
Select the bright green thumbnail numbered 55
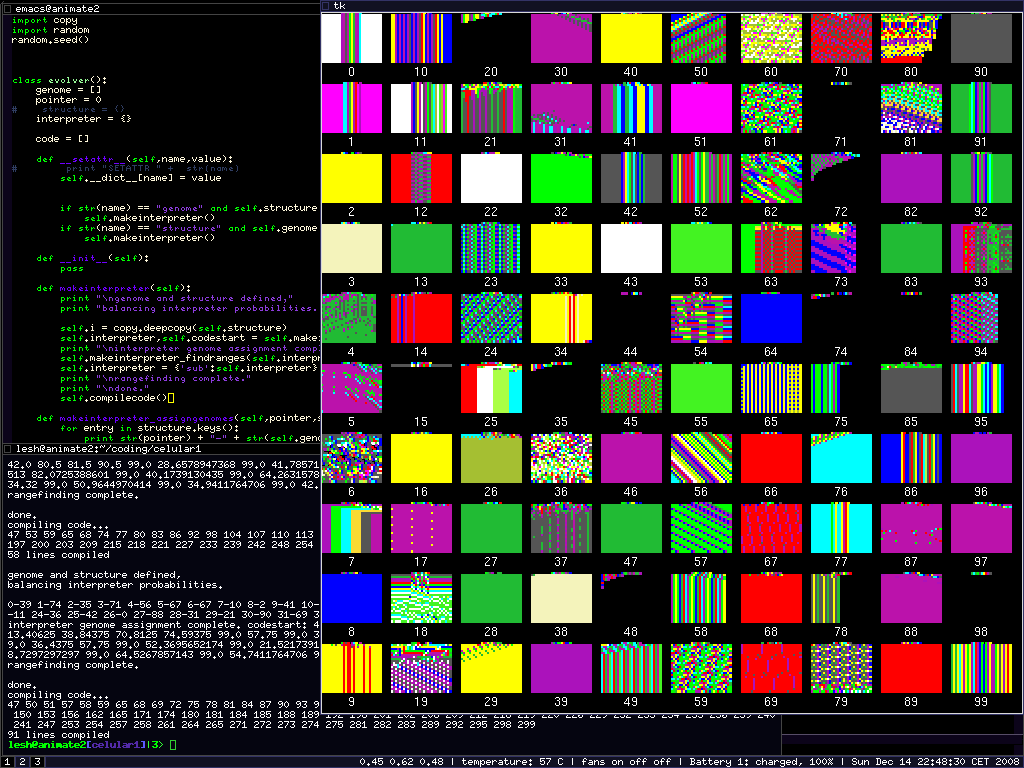pyautogui.click(x=701, y=389)
